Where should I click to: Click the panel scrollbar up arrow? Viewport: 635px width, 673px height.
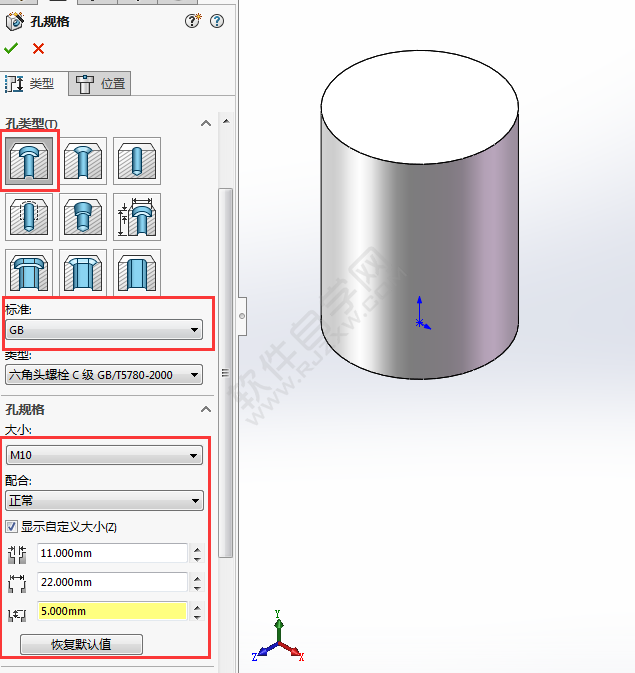pyautogui.click(x=226, y=121)
